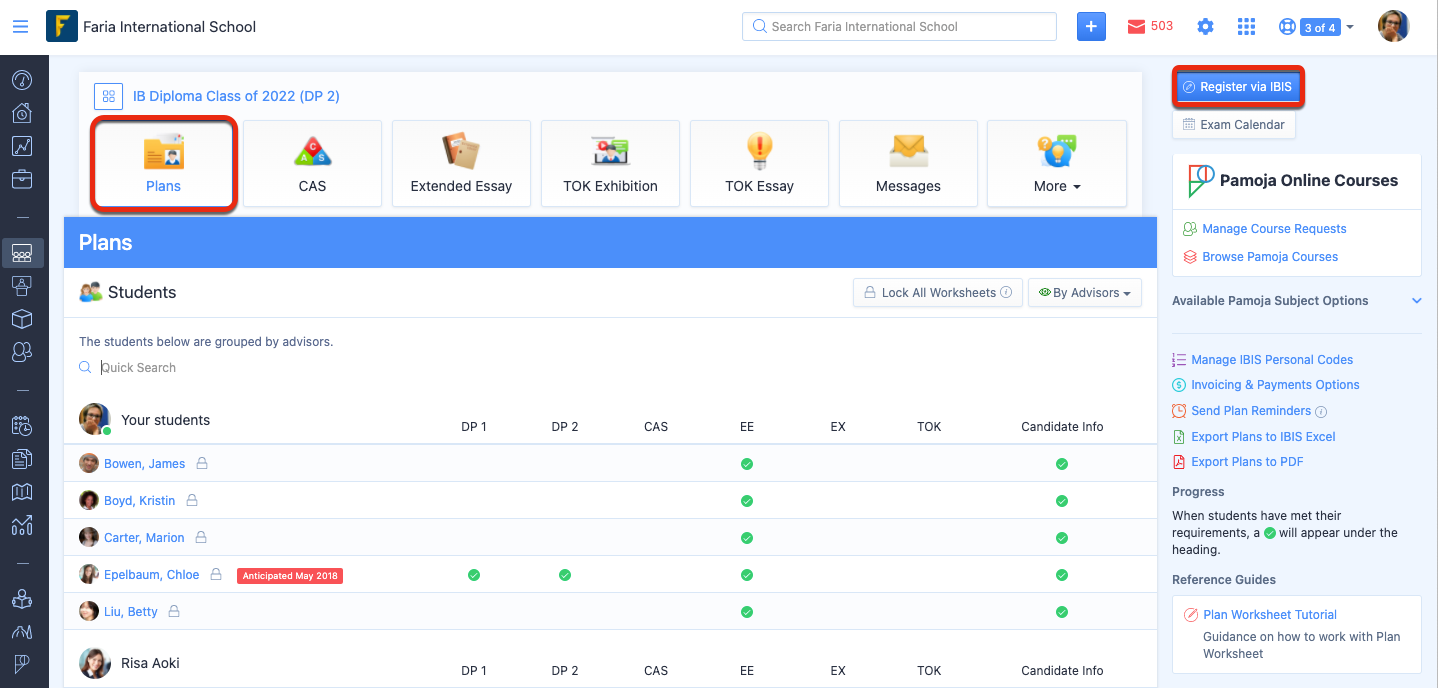Click Send Plan Reminders link
This screenshot has height=688, width=1438.
point(1251,411)
